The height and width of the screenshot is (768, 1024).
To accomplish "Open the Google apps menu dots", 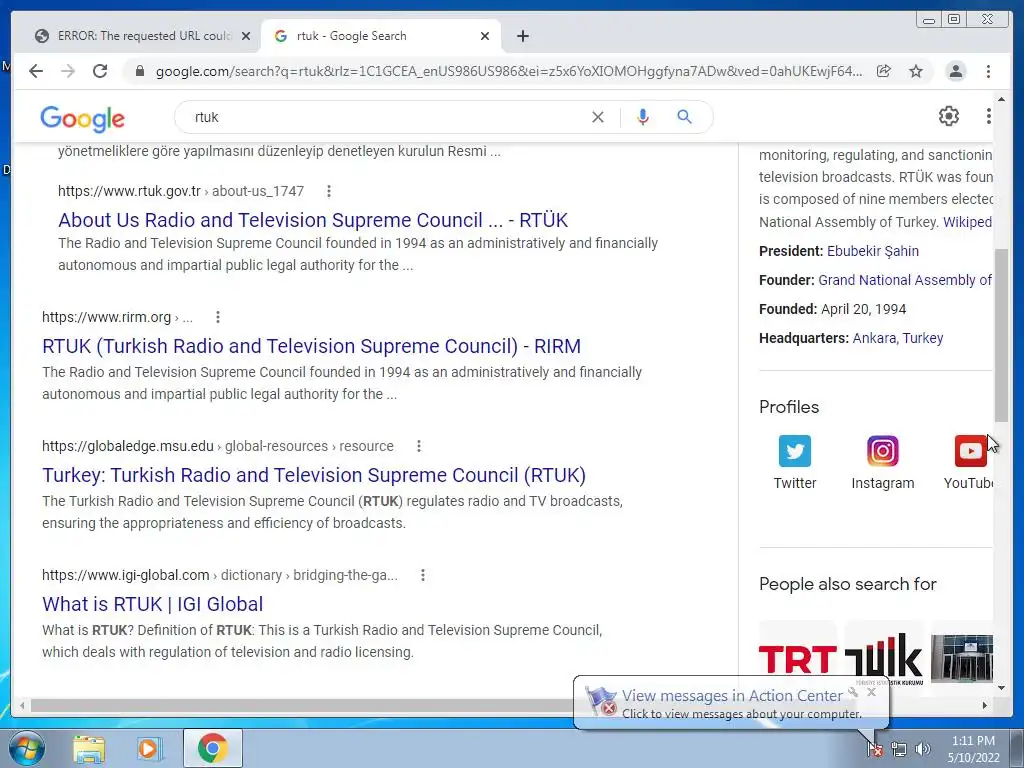I will click(x=988, y=116).
